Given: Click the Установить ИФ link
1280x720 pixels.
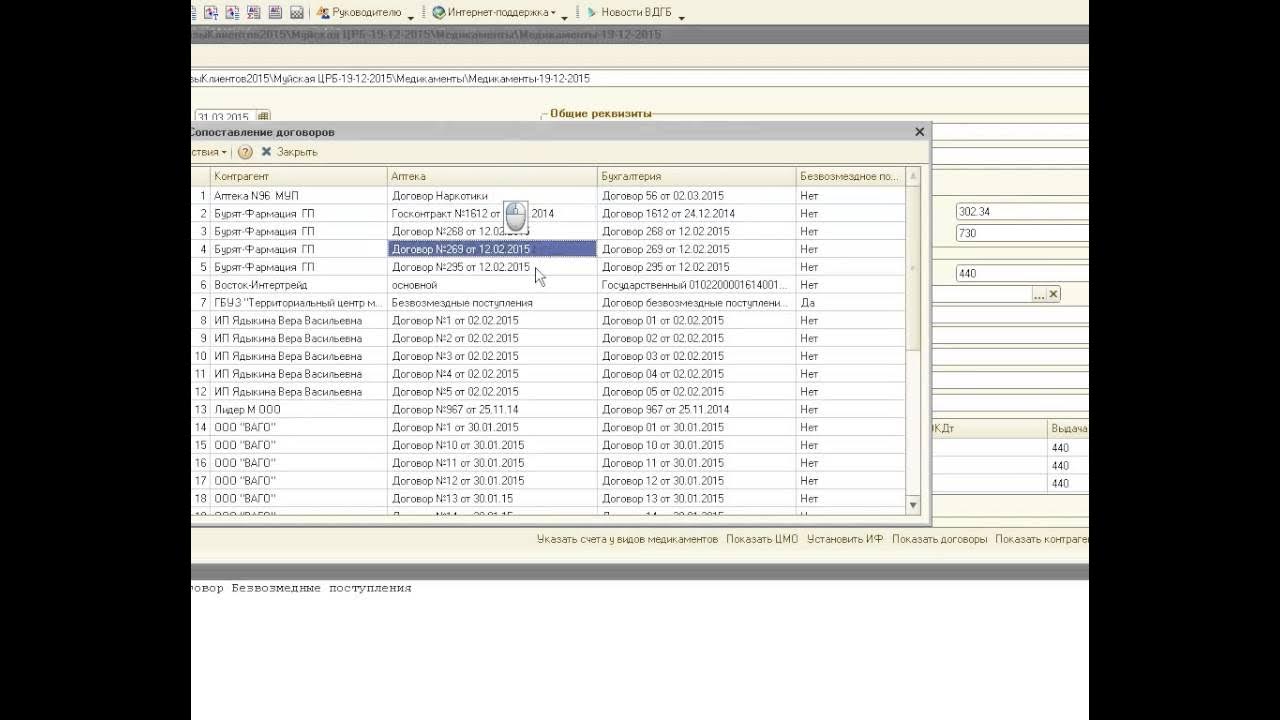Looking at the screenshot, I should tap(845, 540).
